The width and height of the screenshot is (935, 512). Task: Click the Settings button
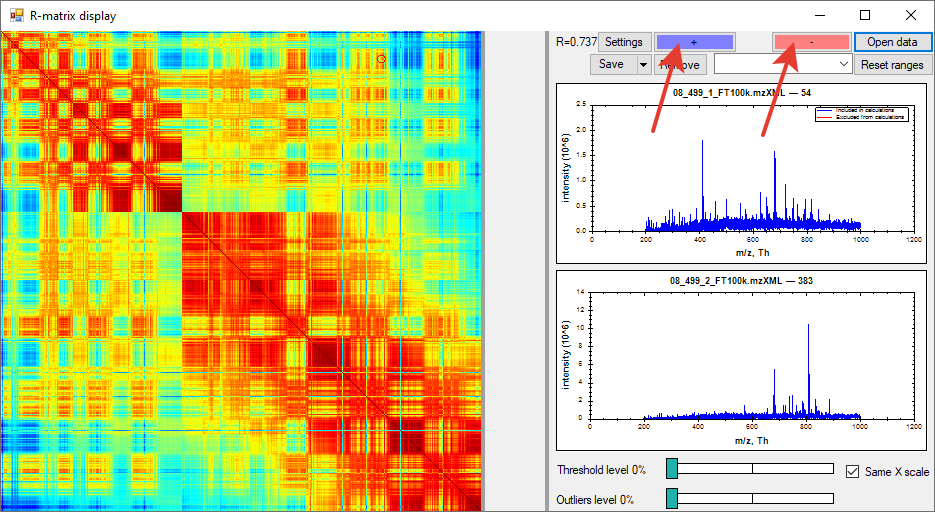(624, 42)
